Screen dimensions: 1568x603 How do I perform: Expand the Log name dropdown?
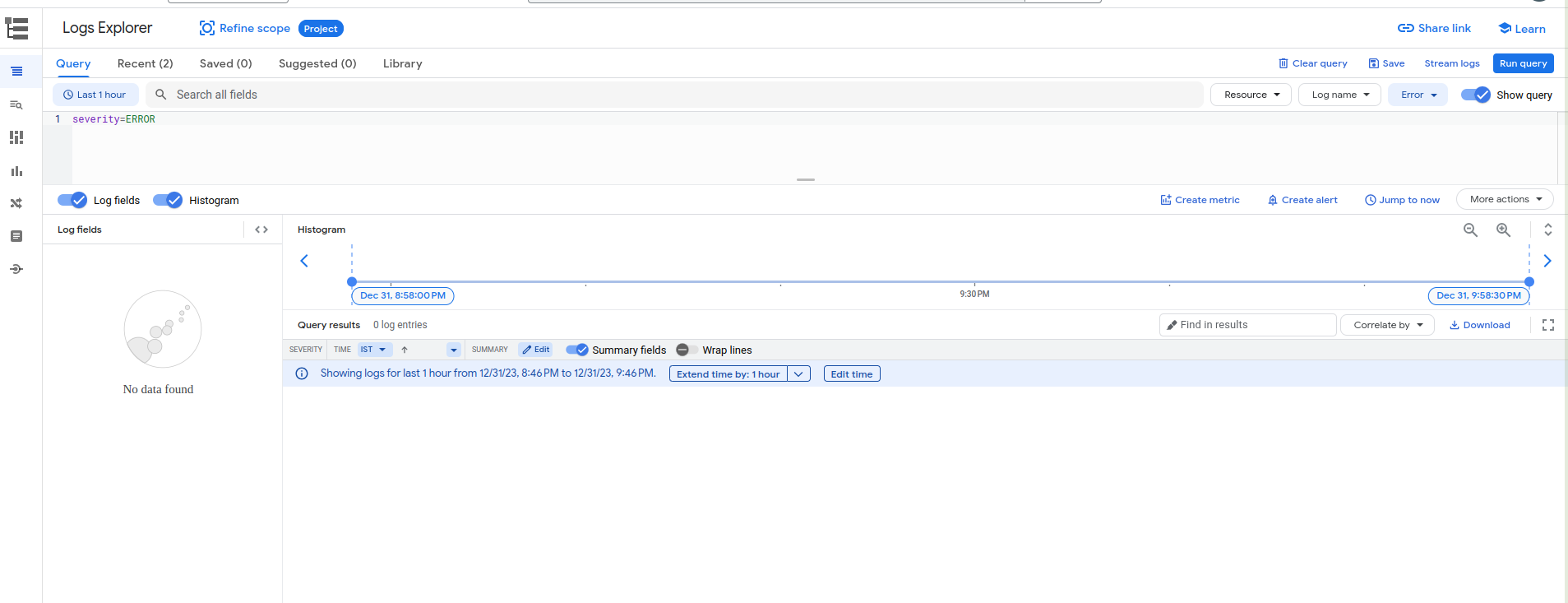1339,95
